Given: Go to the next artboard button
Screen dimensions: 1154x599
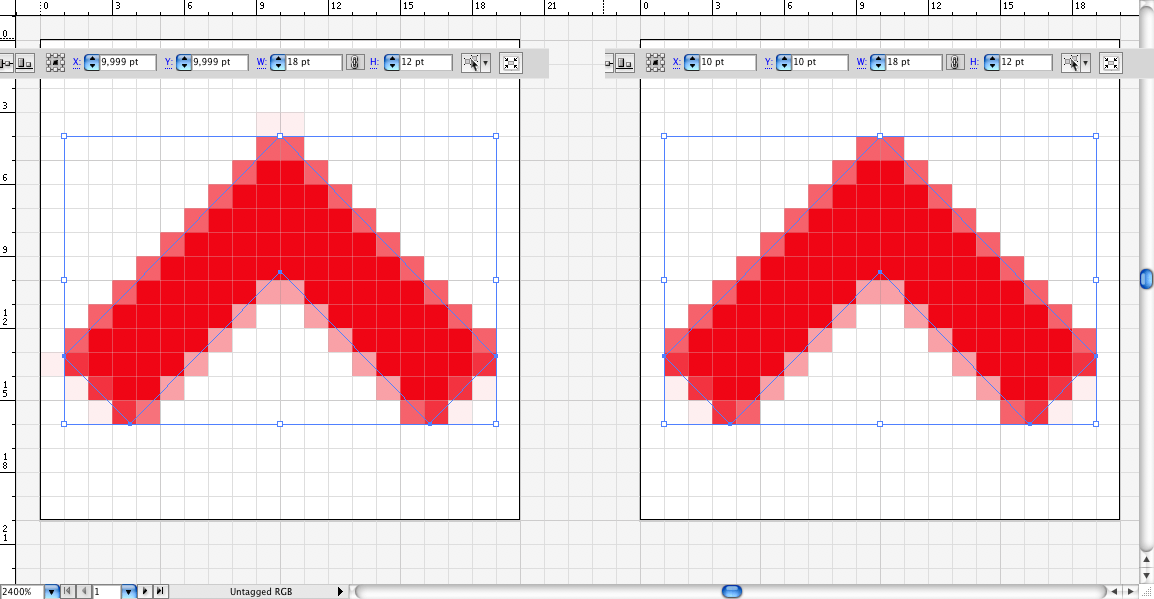Looking at the screenshot, I should (145, 591).
